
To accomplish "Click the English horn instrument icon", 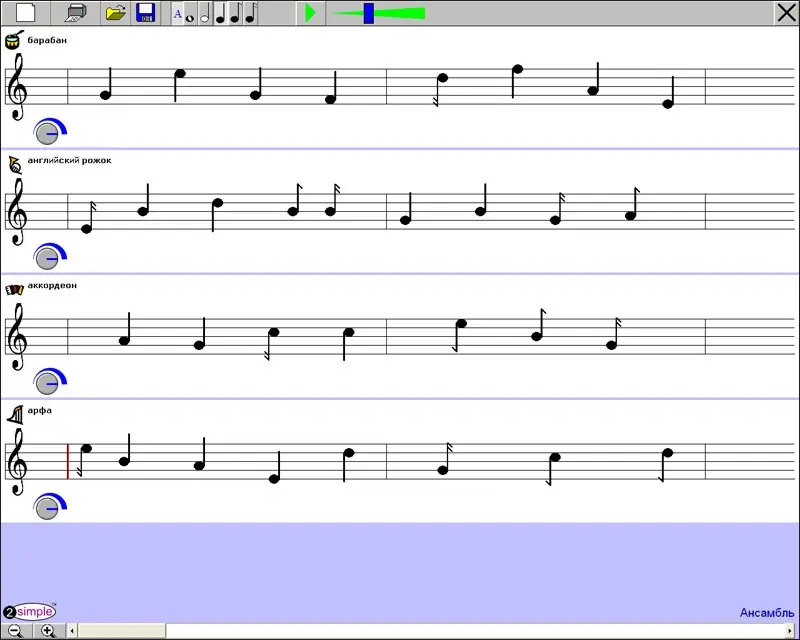I will pyautogui.click(x=15, y=165).
